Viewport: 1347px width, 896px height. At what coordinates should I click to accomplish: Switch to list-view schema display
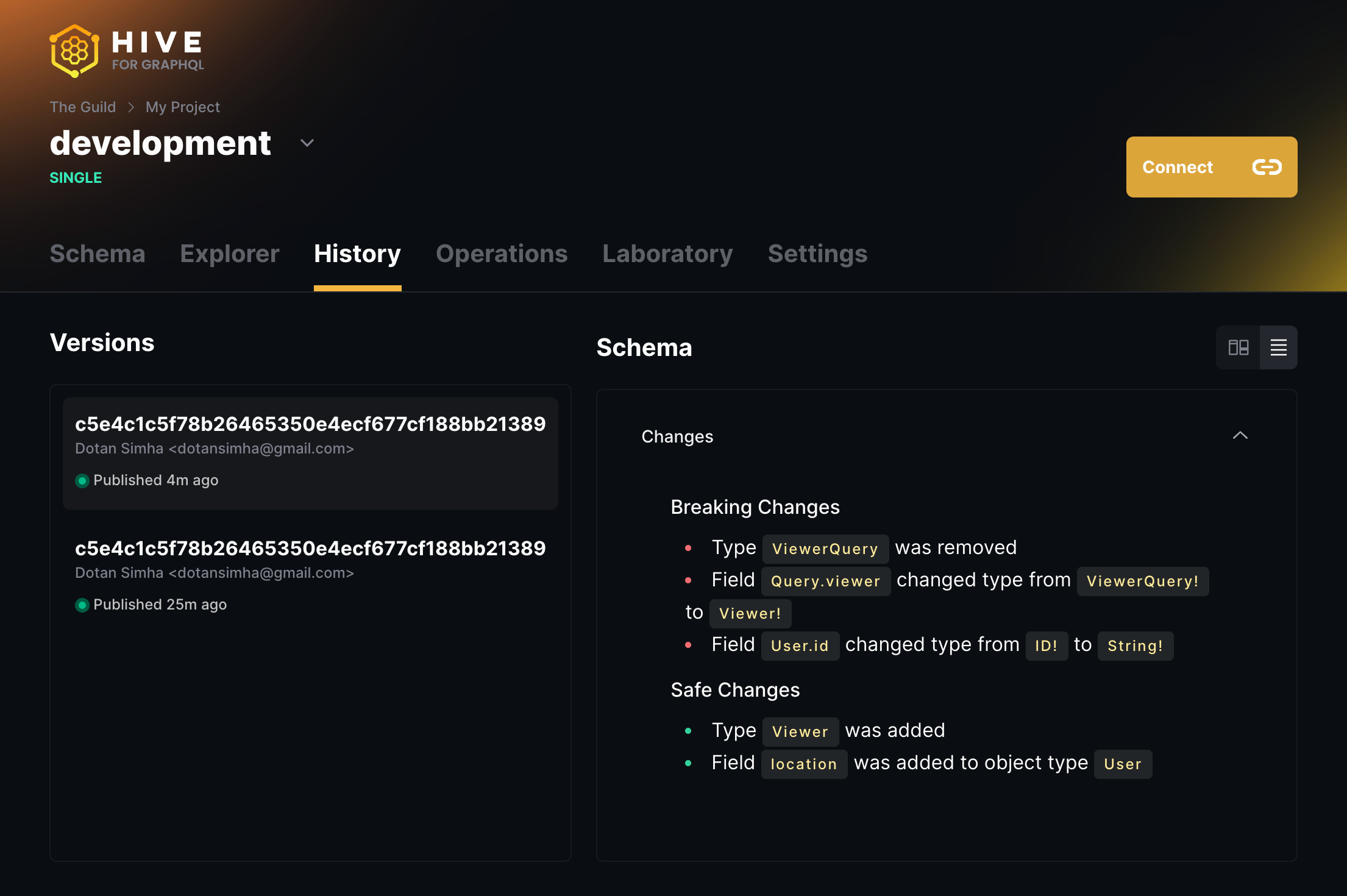tap(1279, 347)
